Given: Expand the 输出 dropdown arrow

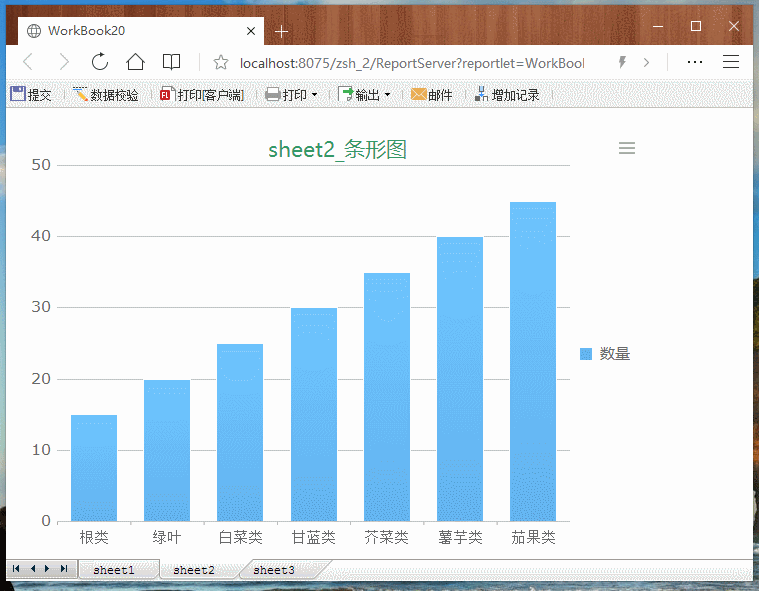Looking at the screenshot, I should (388, 95).
